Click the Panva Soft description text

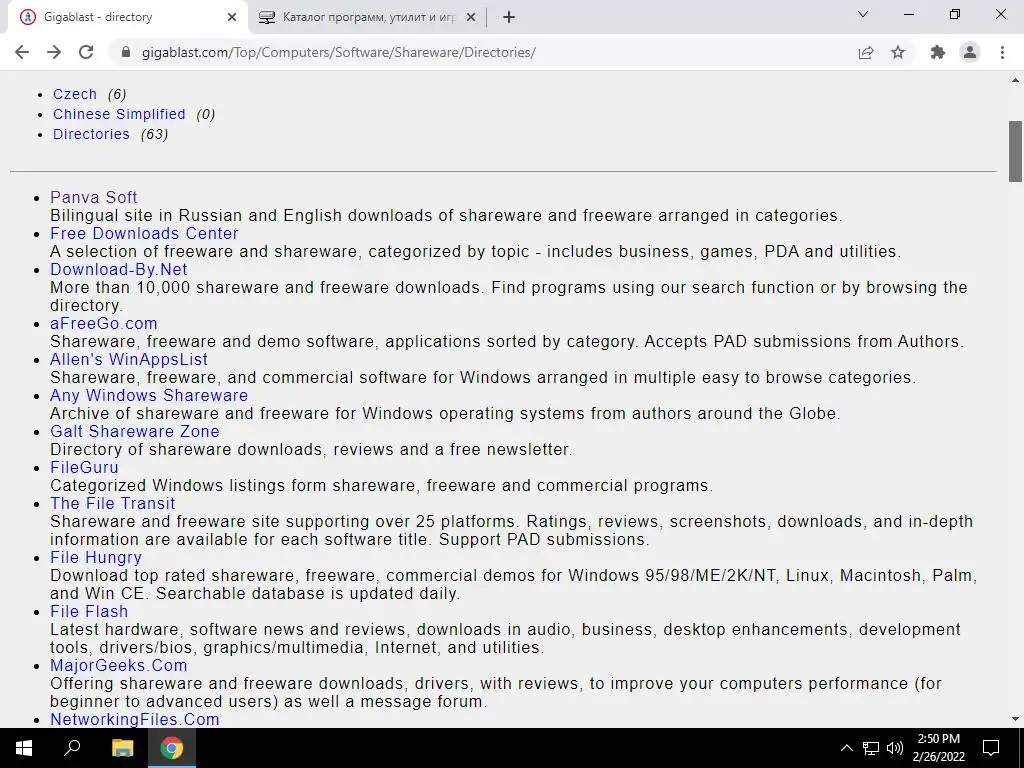446,216
